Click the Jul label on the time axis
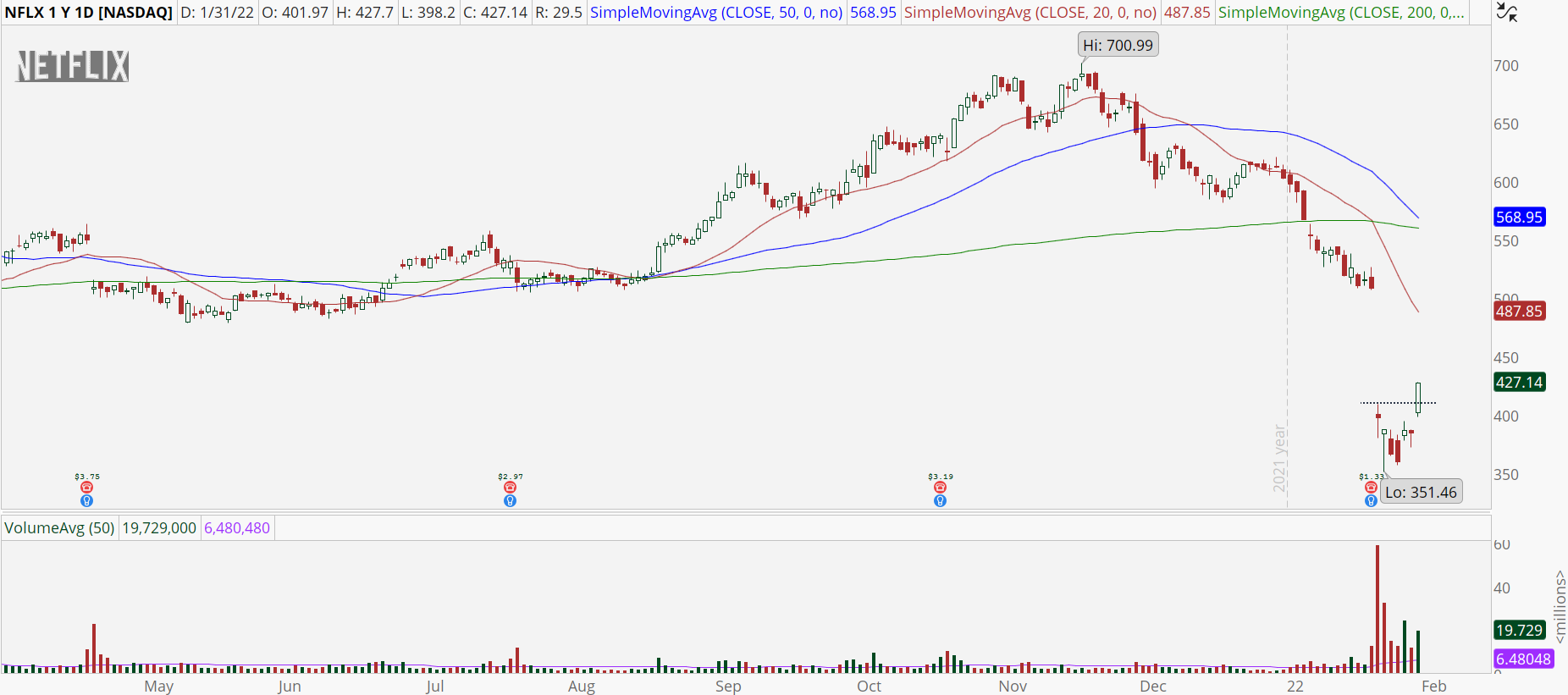The image size is (1568, 695). (435, 686)
